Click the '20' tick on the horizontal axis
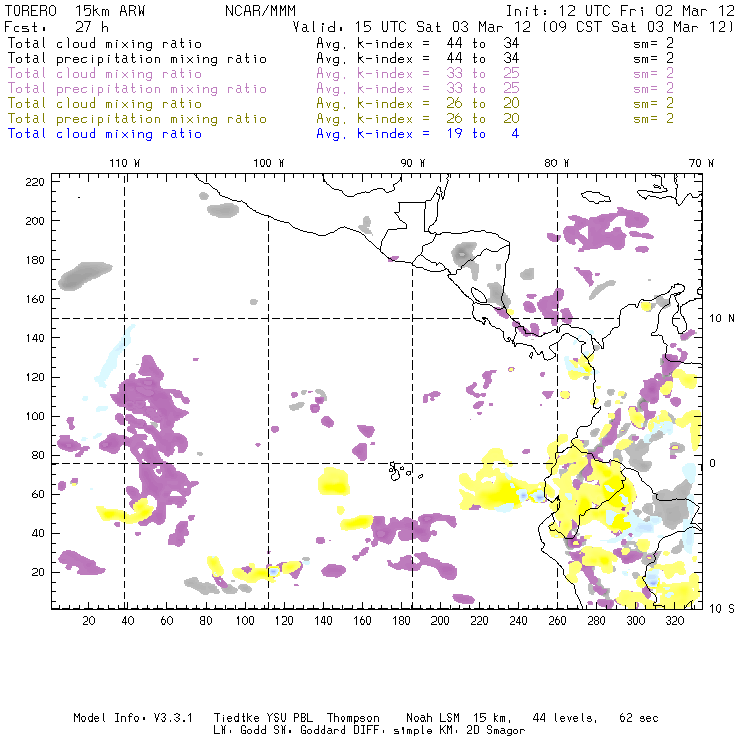The height and width of the screenshot is (740, 740). coord(89,621)
